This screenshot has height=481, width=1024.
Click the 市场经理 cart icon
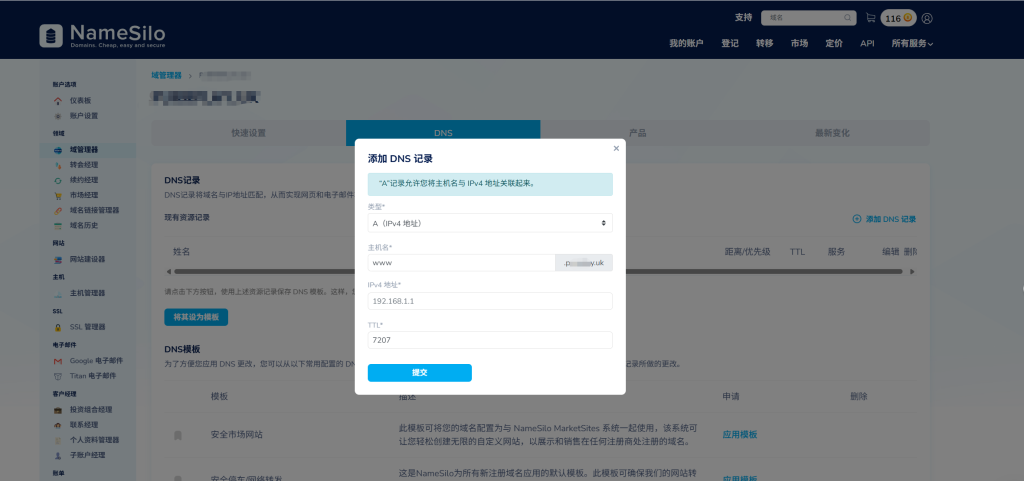click(x=58, y=195)
